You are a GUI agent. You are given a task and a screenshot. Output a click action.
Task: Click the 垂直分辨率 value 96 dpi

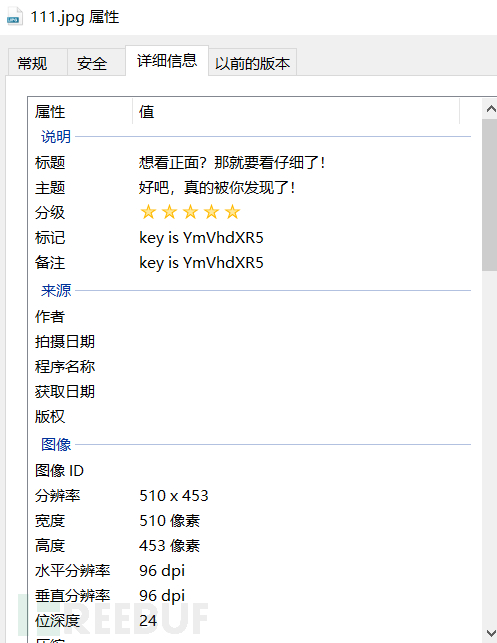(162, 596)
